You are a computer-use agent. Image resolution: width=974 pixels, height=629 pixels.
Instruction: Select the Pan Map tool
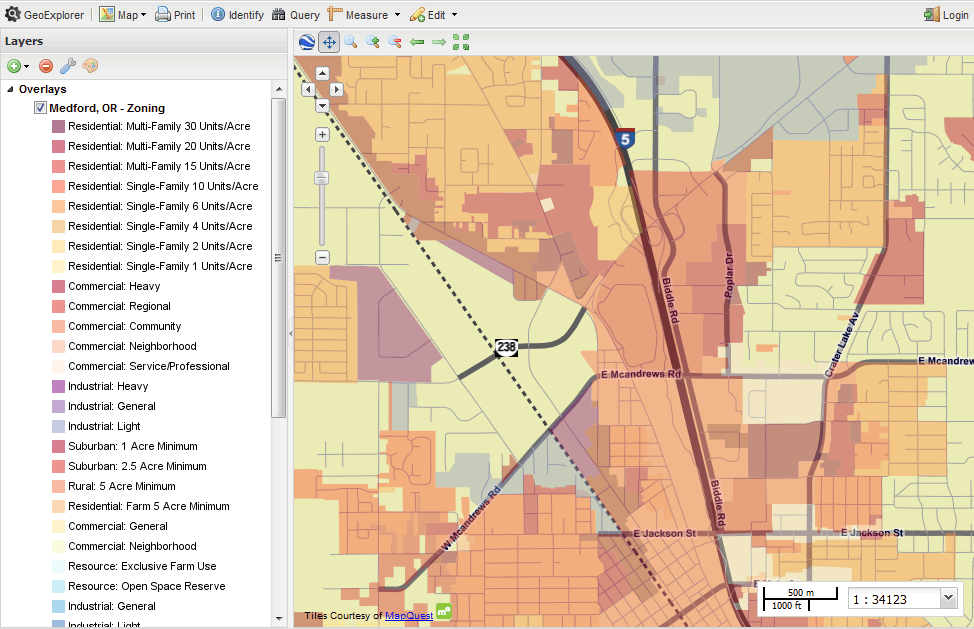tap(329, 42)
